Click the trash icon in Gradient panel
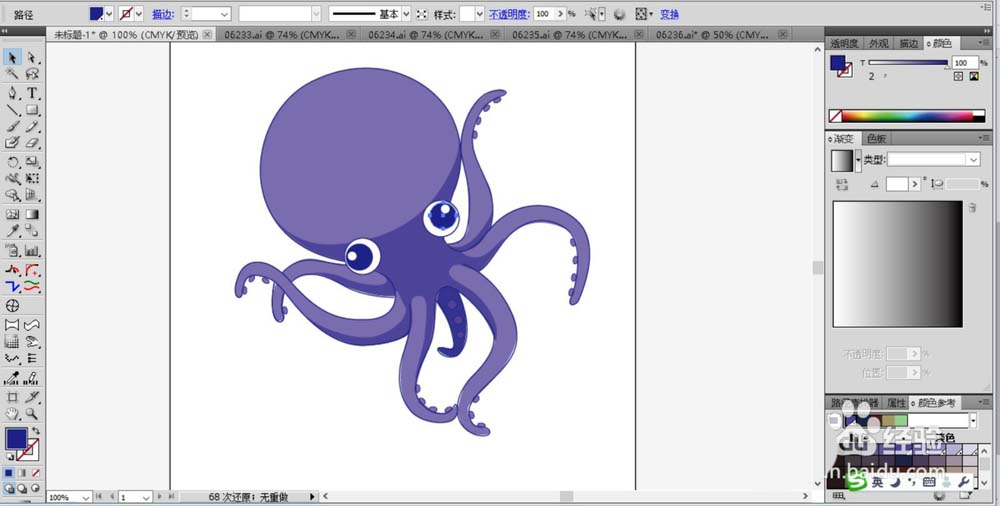The image size is (1000, 506). pyautogui.click(x=972, y=207)
